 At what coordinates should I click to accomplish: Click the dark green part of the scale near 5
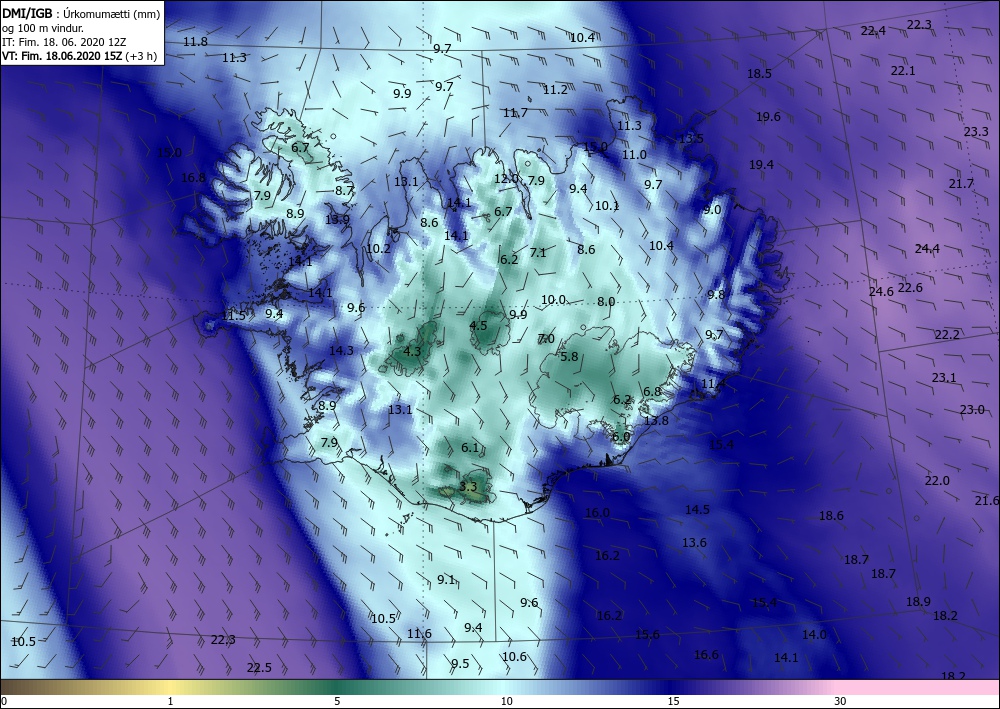click(337, 687)
